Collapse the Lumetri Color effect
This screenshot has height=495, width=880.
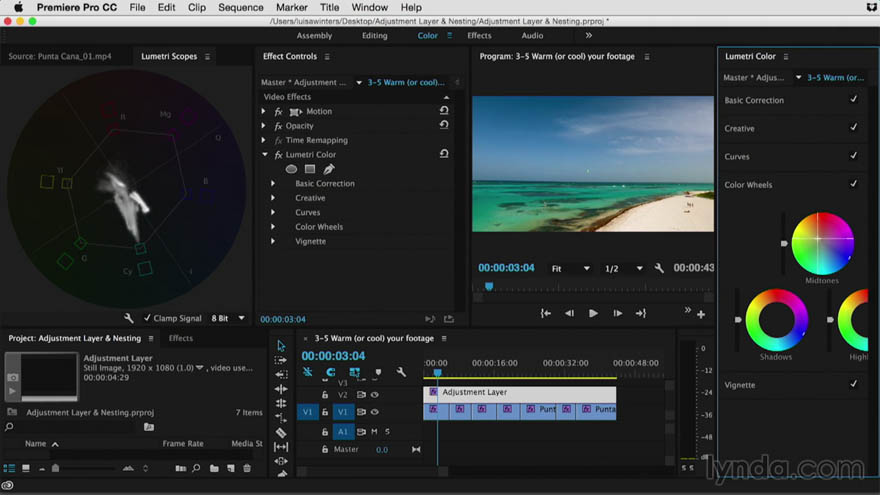(x=264, y=154)
